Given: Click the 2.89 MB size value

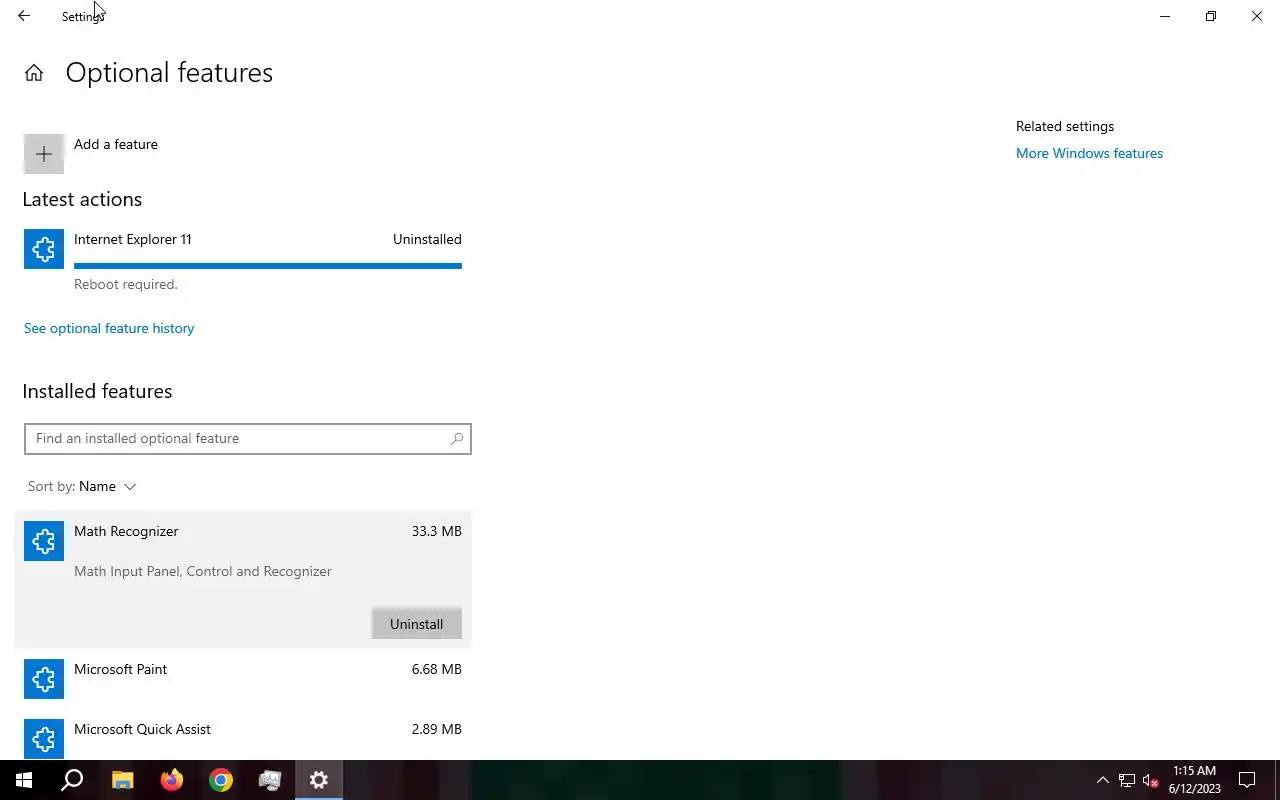Looking at the screenshot, I should 436,729.
